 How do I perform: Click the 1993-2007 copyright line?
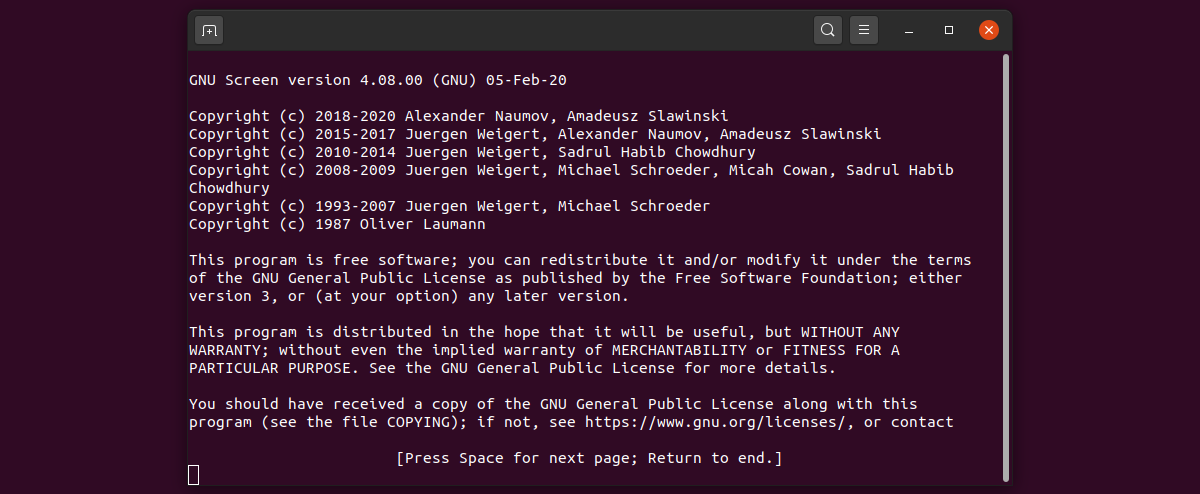pyautogui.click(x=450, y=206)
